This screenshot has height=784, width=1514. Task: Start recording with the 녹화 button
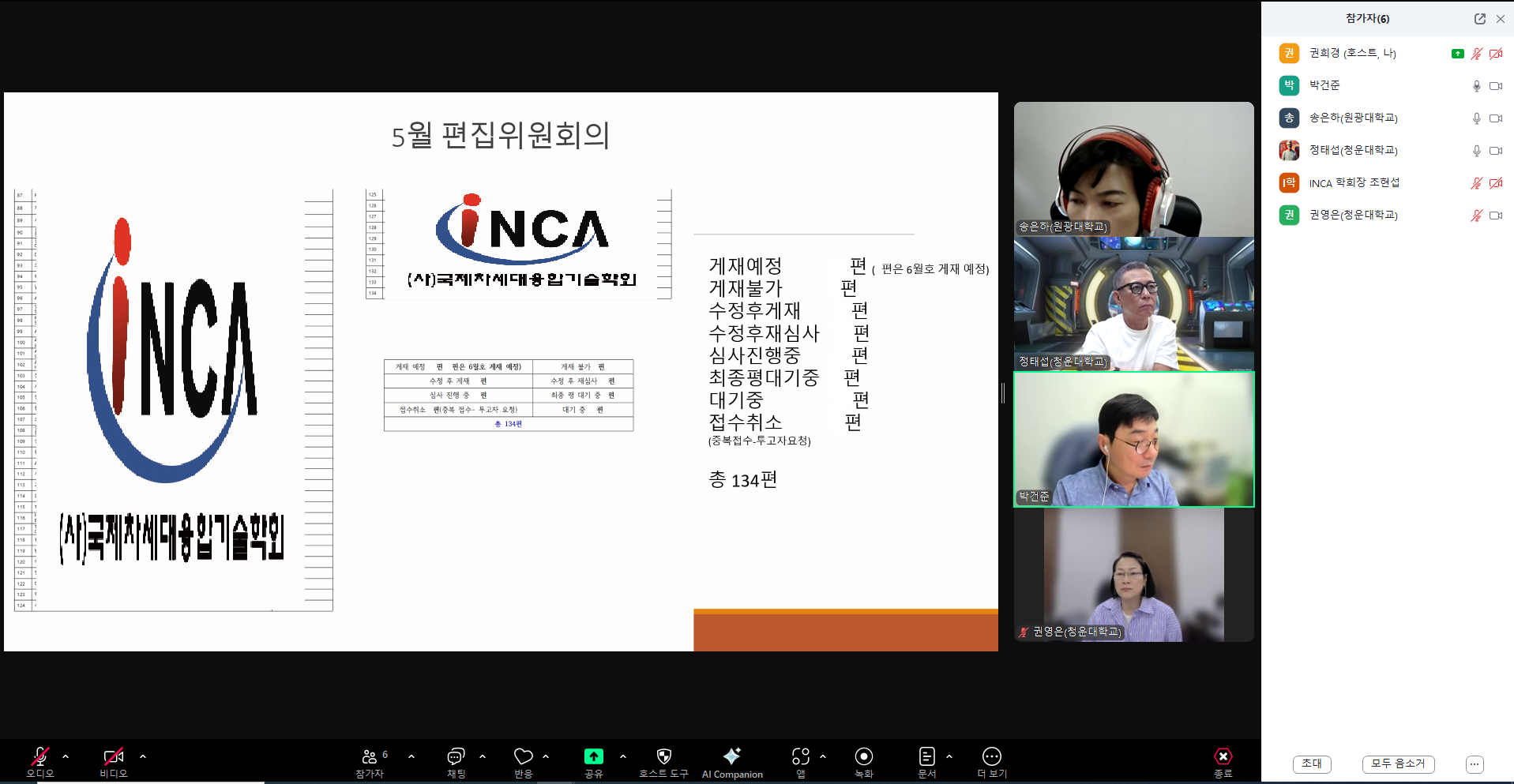pos(864,761)
